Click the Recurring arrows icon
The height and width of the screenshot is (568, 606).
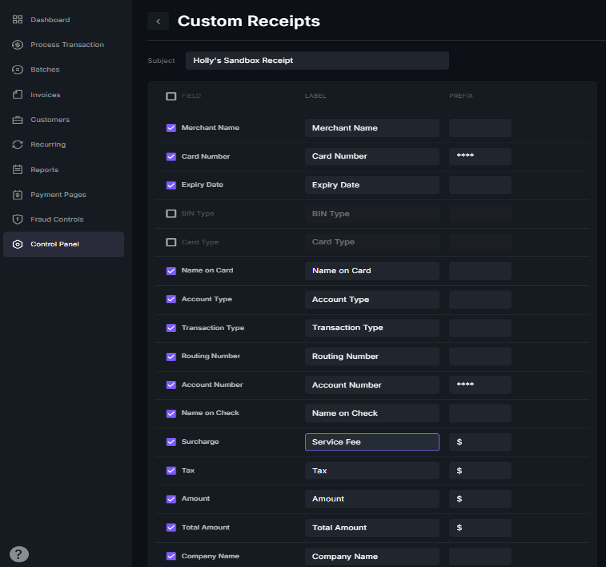[18, 145]
